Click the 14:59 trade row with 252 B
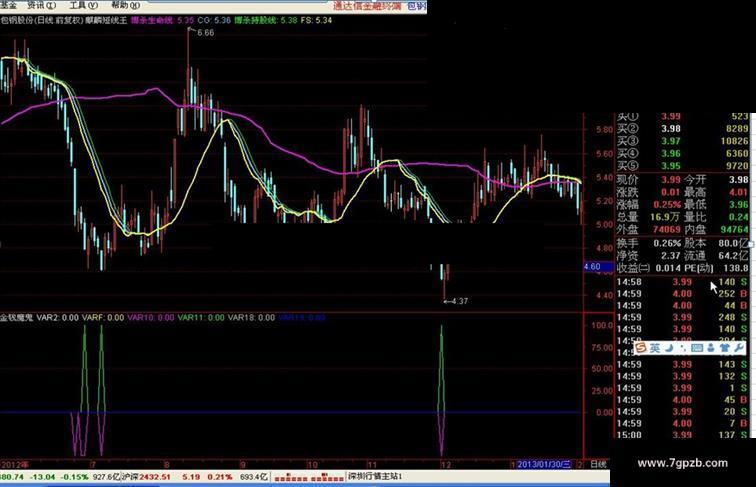756x487 pixels. coord(682,294)
